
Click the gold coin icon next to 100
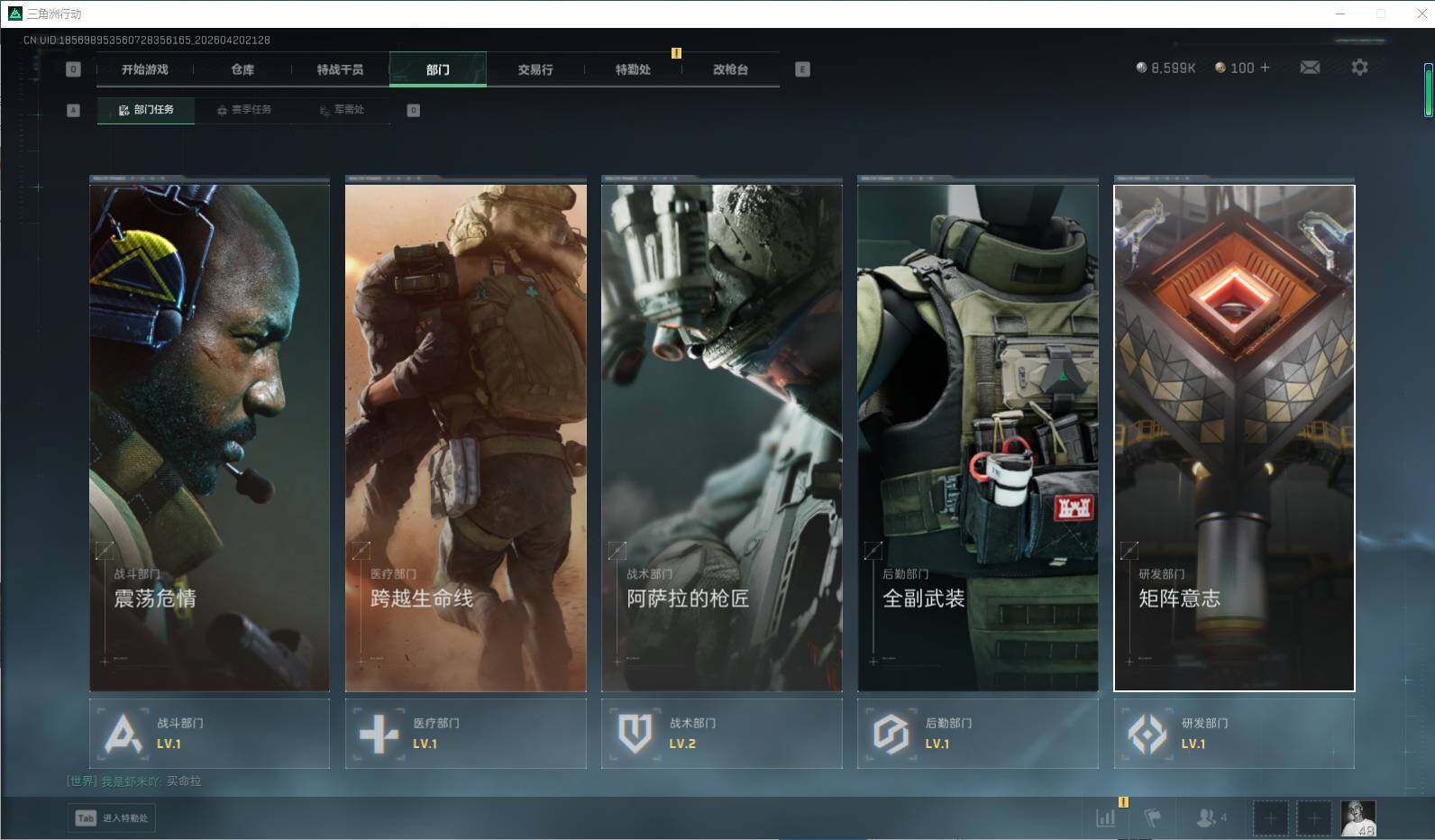coord(1220,68)
